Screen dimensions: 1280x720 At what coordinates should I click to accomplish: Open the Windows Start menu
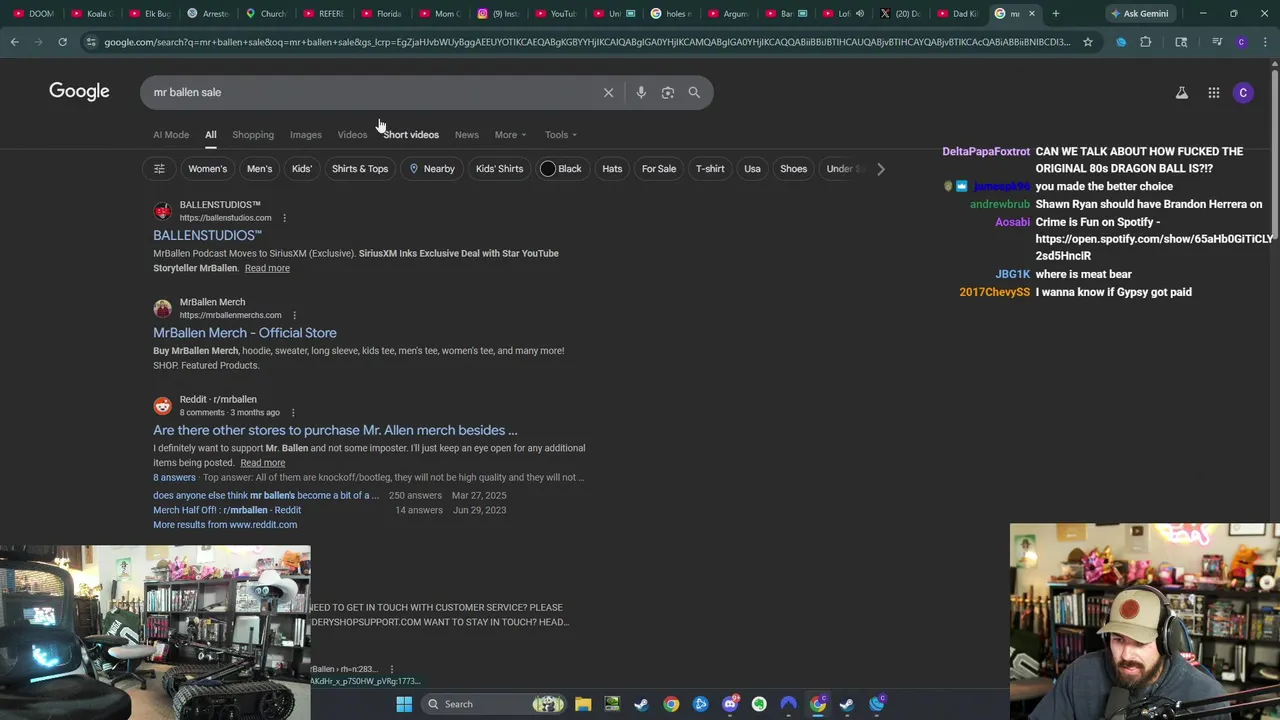[x=404, y=704]
